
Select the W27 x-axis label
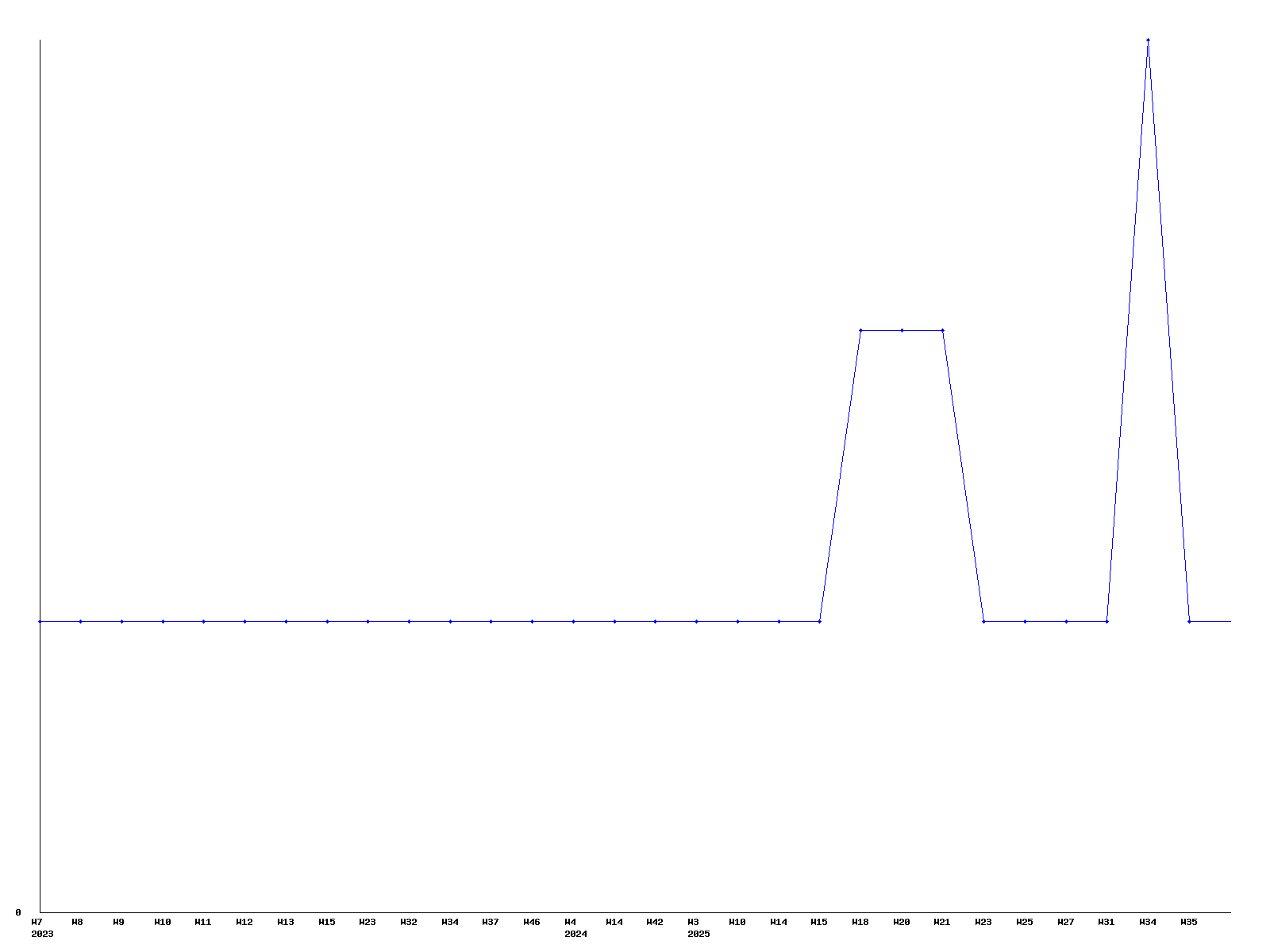[x=1066, y=922]
